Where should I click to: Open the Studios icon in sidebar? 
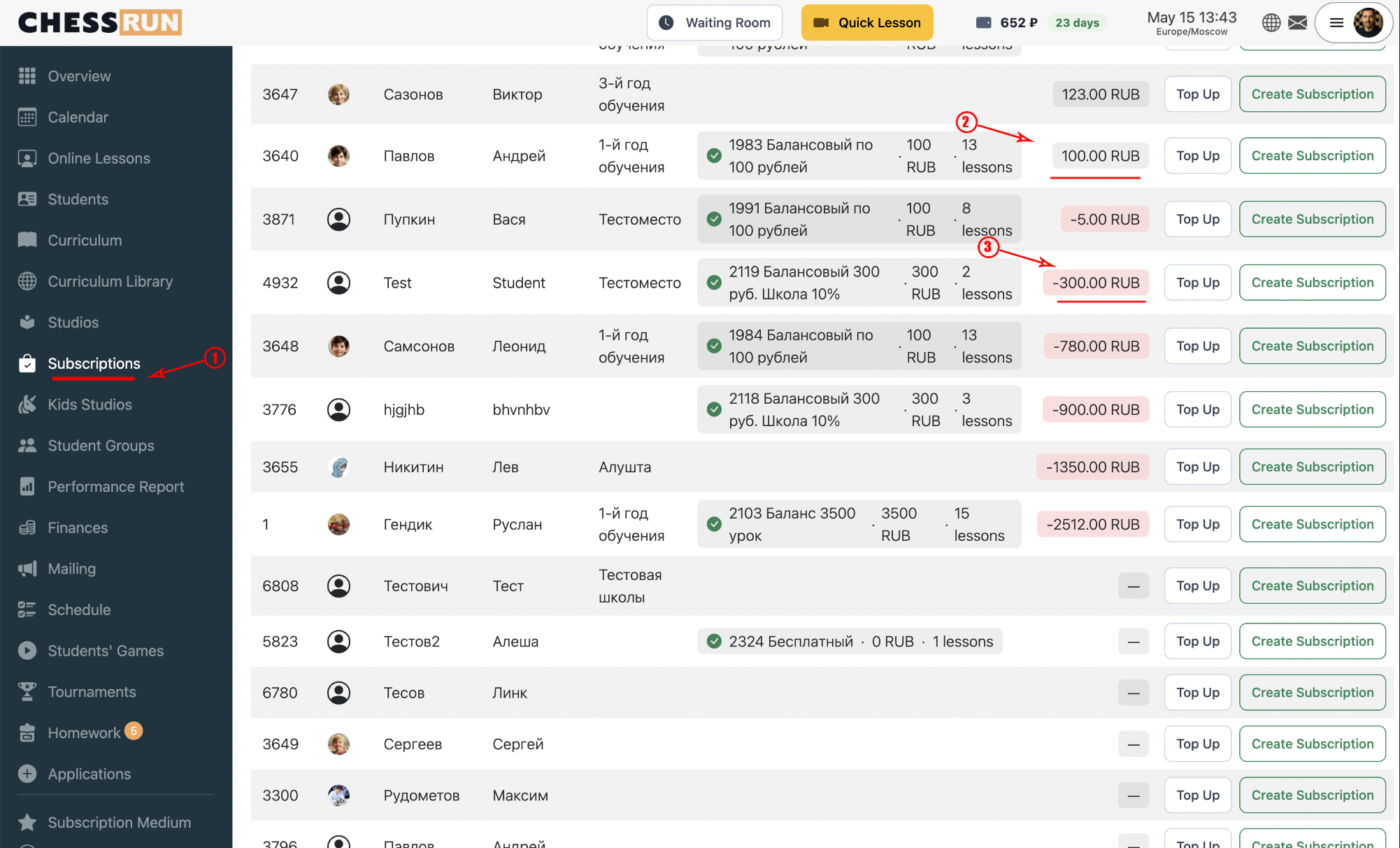[27, 322]
